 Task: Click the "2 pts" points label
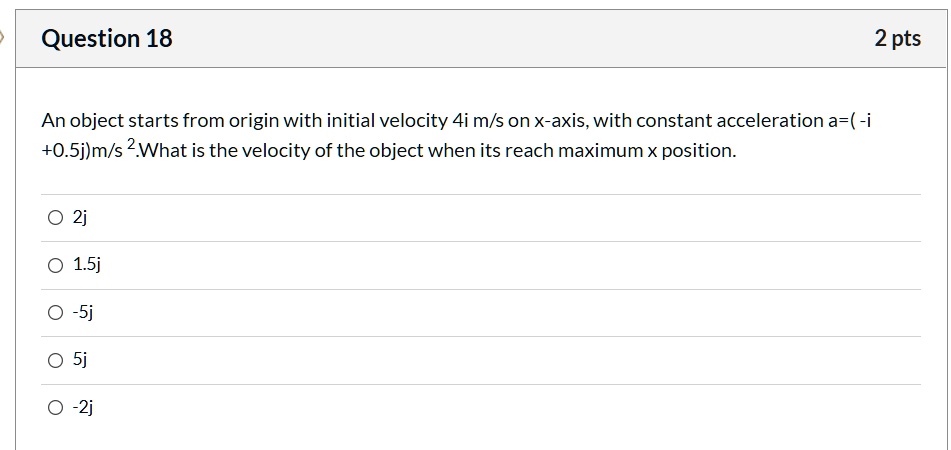897,39
